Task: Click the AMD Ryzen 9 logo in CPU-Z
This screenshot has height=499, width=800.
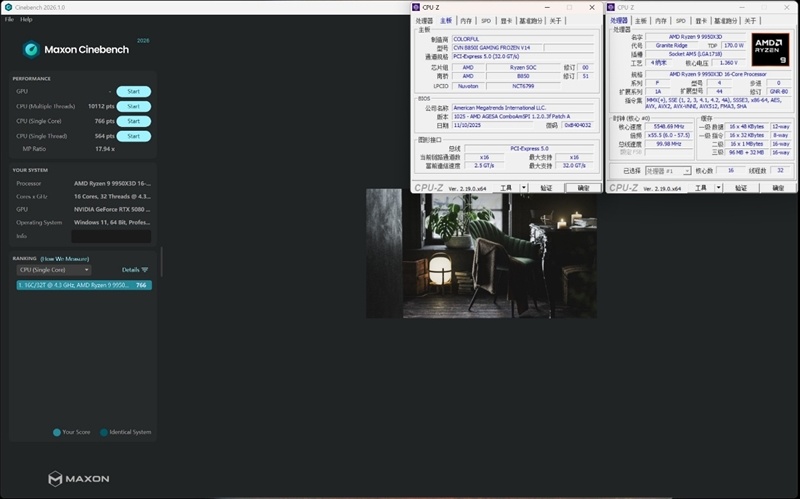Action: click(770, 49)
